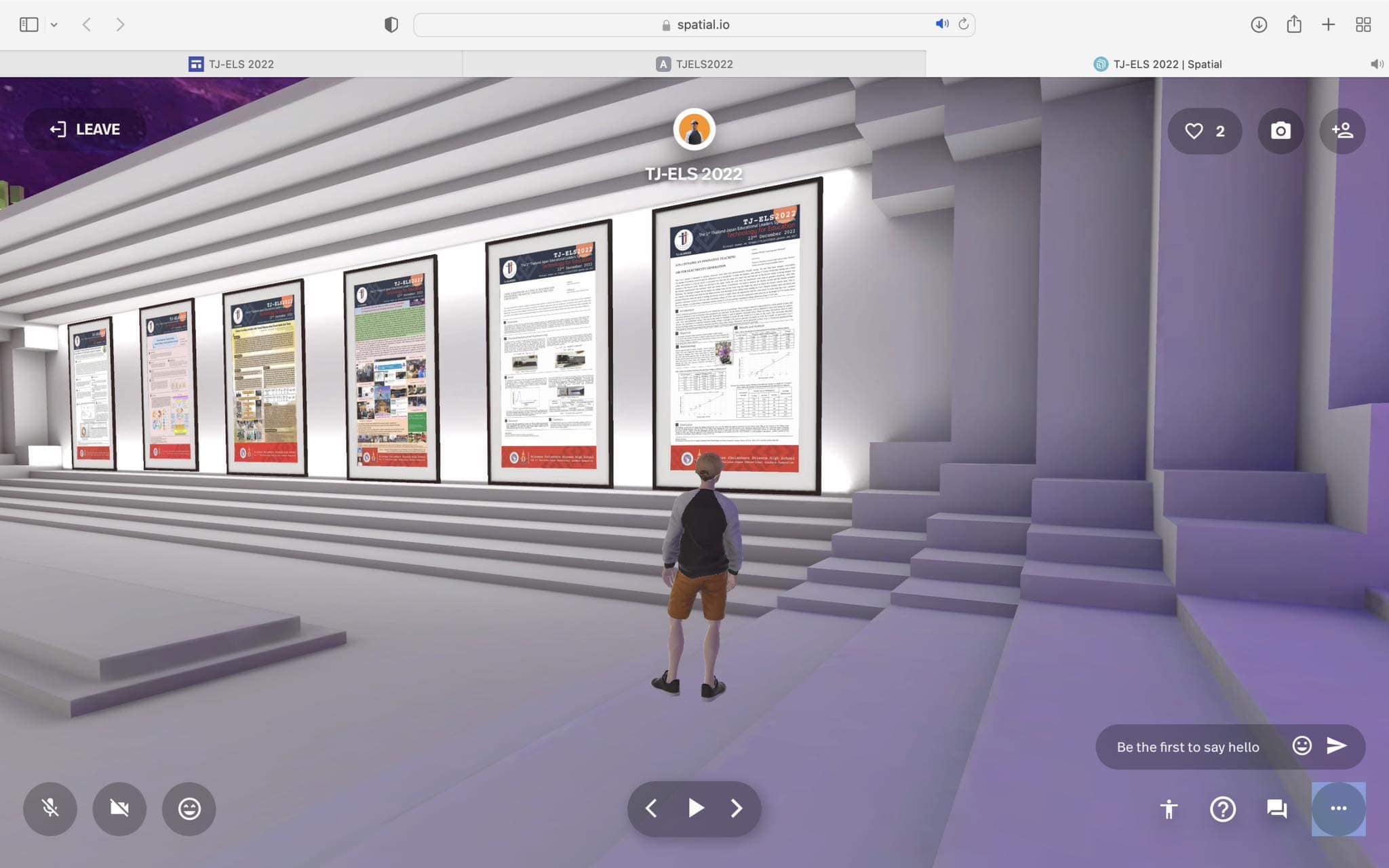View the nearest poster by the avatar
The image size is (1389, 868).
[737, 336]
